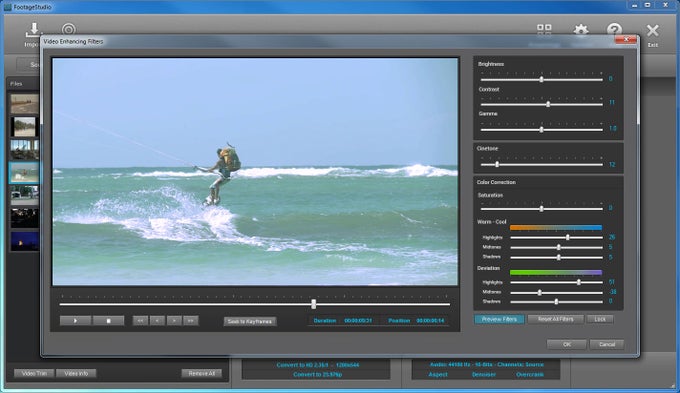Toggle the Lock button

coord(600,319)
